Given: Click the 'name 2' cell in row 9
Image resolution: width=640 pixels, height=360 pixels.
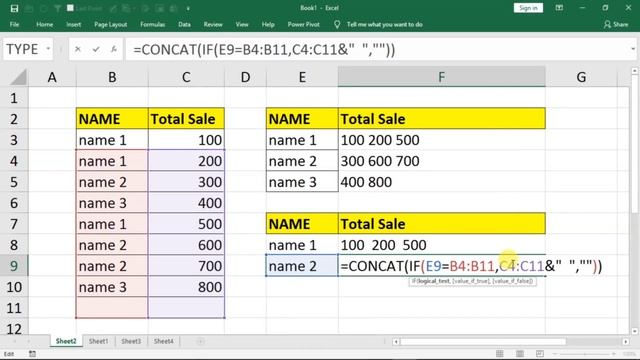Looking at the screenshot, I should click(302, 266).
